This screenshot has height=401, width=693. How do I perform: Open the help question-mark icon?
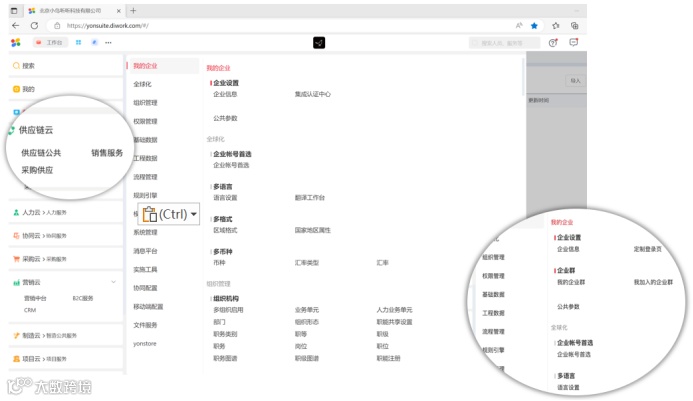point(553,42)
